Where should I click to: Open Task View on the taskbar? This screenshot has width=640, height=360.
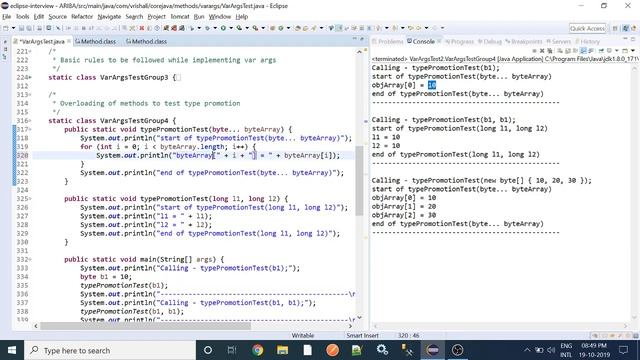pos(232,350)
